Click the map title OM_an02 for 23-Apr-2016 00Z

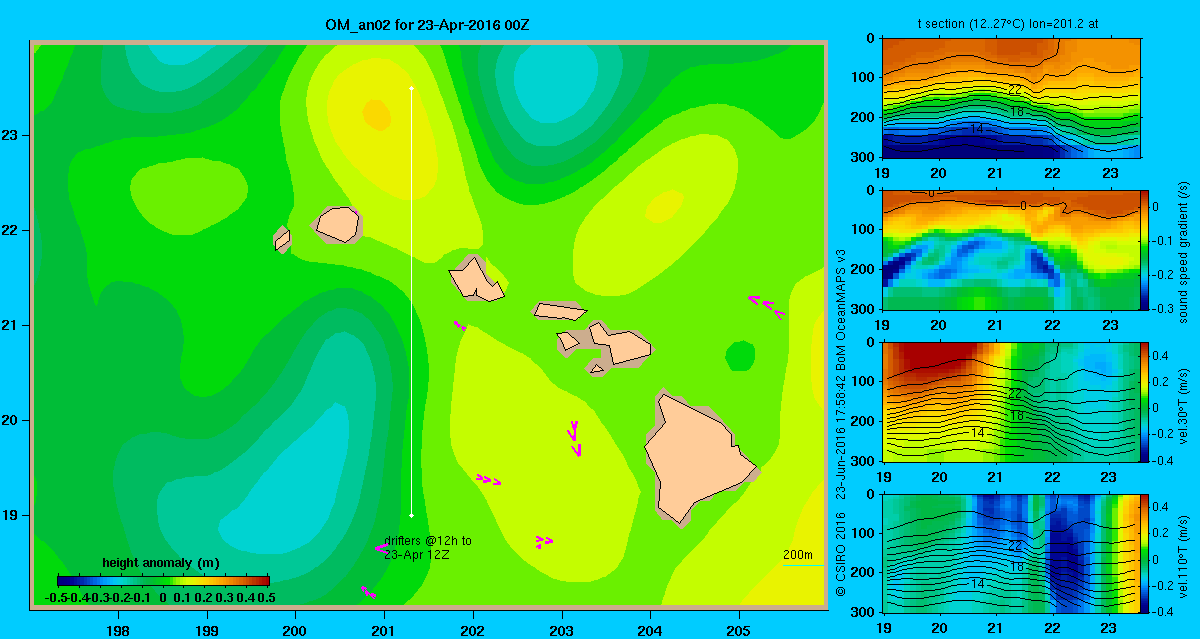[427, 23]
